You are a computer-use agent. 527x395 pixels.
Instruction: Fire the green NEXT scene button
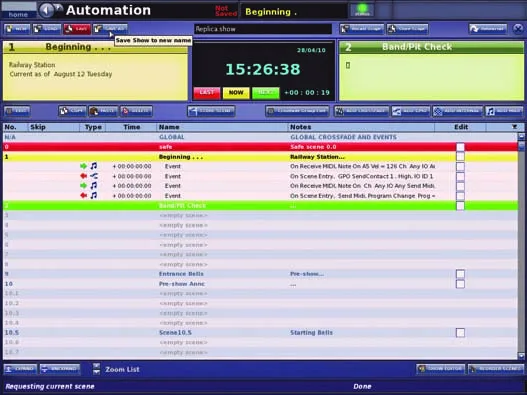(x=266, y=92)
